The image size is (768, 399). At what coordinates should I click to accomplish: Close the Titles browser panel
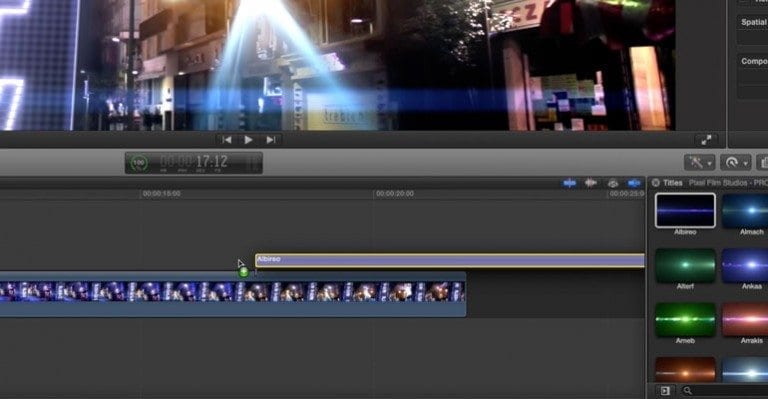point(655,183)
